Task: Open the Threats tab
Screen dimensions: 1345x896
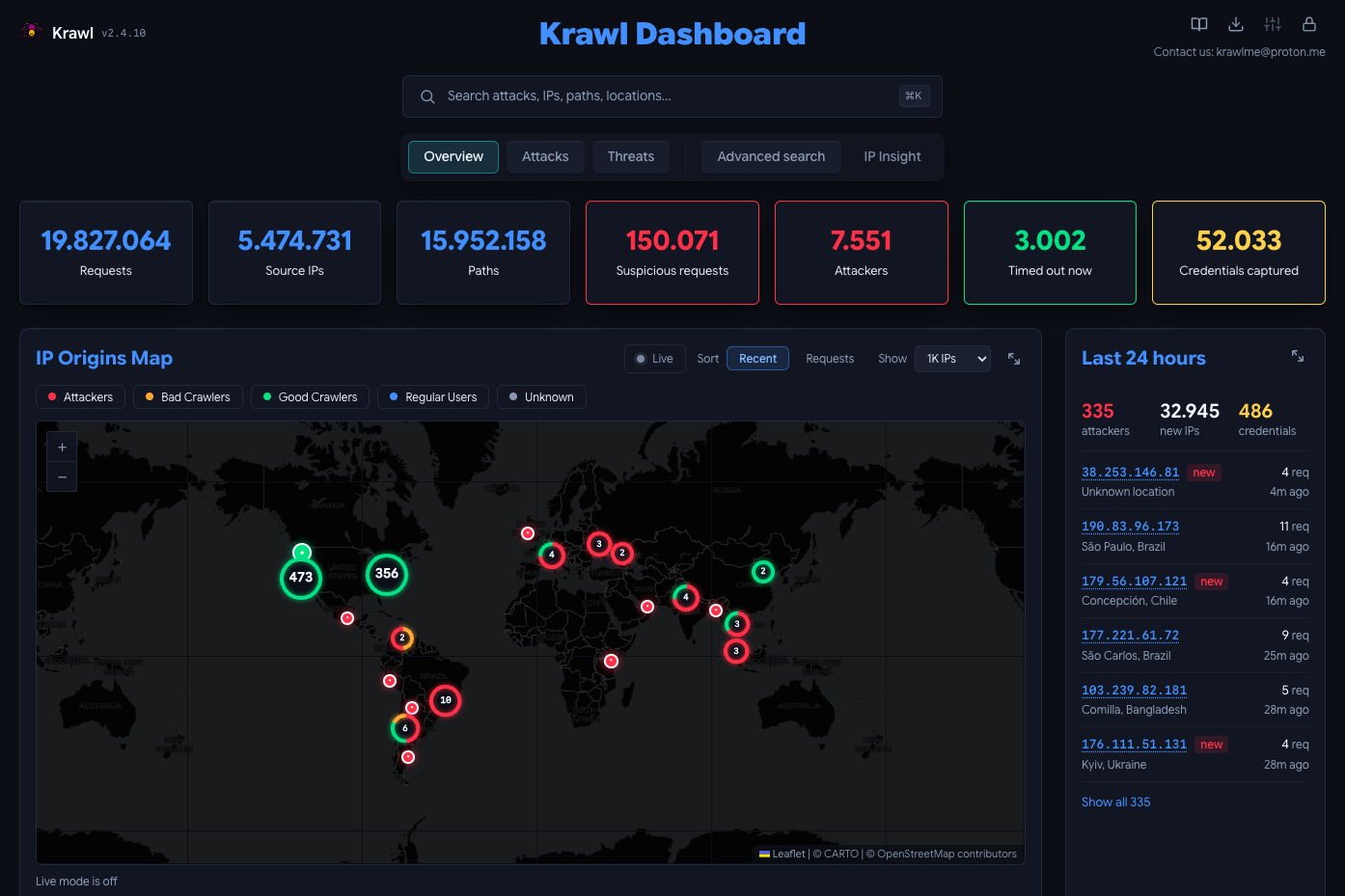Action: [631, 157]
